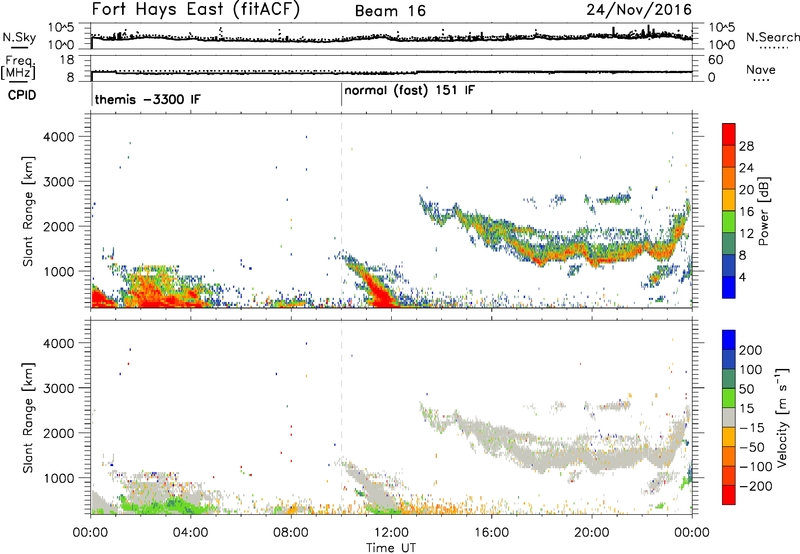The width and height of the screenshot is (800, 554).
Task: Click the 'CPID' row label
Action: [x=22, y=95]
